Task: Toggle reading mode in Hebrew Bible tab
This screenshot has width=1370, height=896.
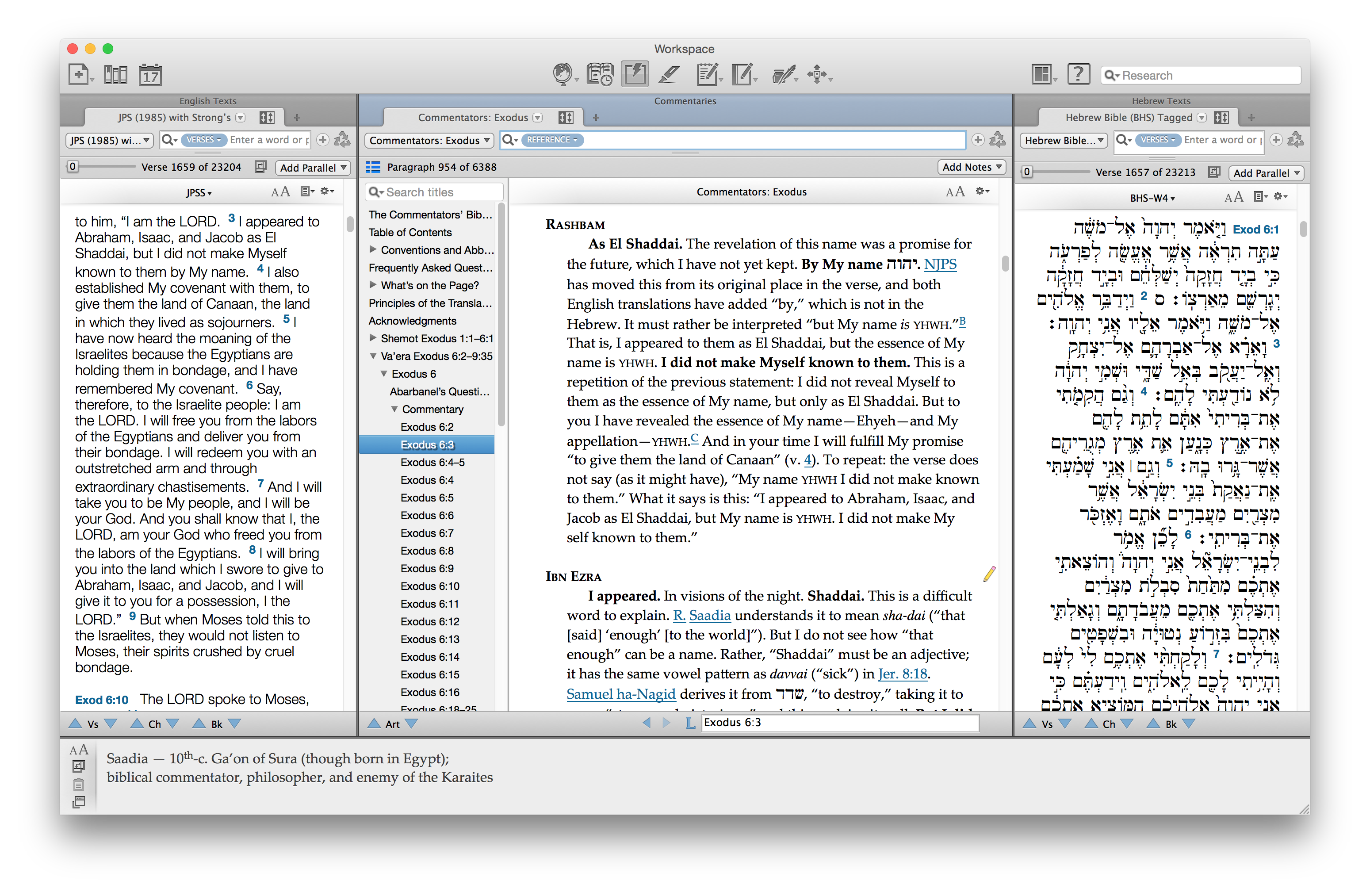Action: click(x=1221, y=118)
